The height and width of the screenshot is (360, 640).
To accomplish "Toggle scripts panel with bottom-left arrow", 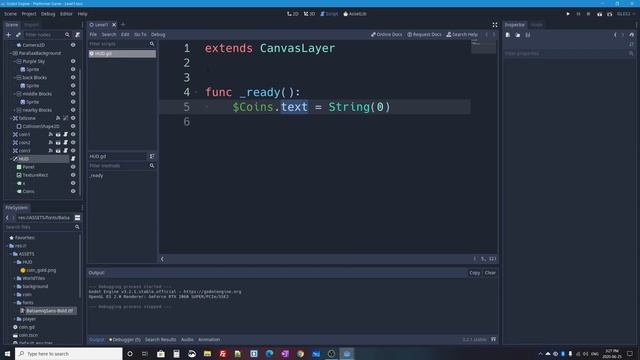I will (162, 259).
